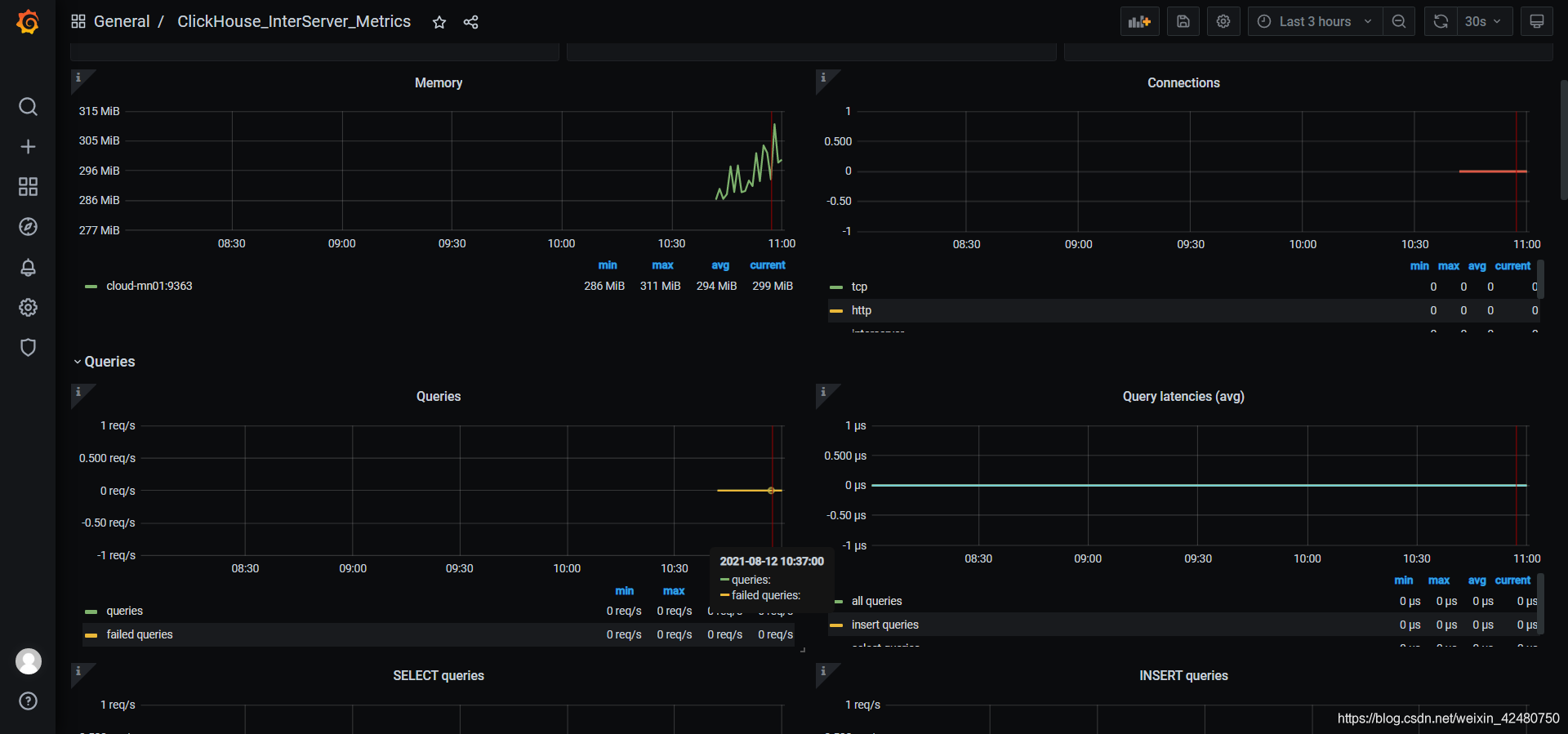Cycle view mode with monitor icon
The height and width of the screenshot is (734, 1568).
point(1537,21)
